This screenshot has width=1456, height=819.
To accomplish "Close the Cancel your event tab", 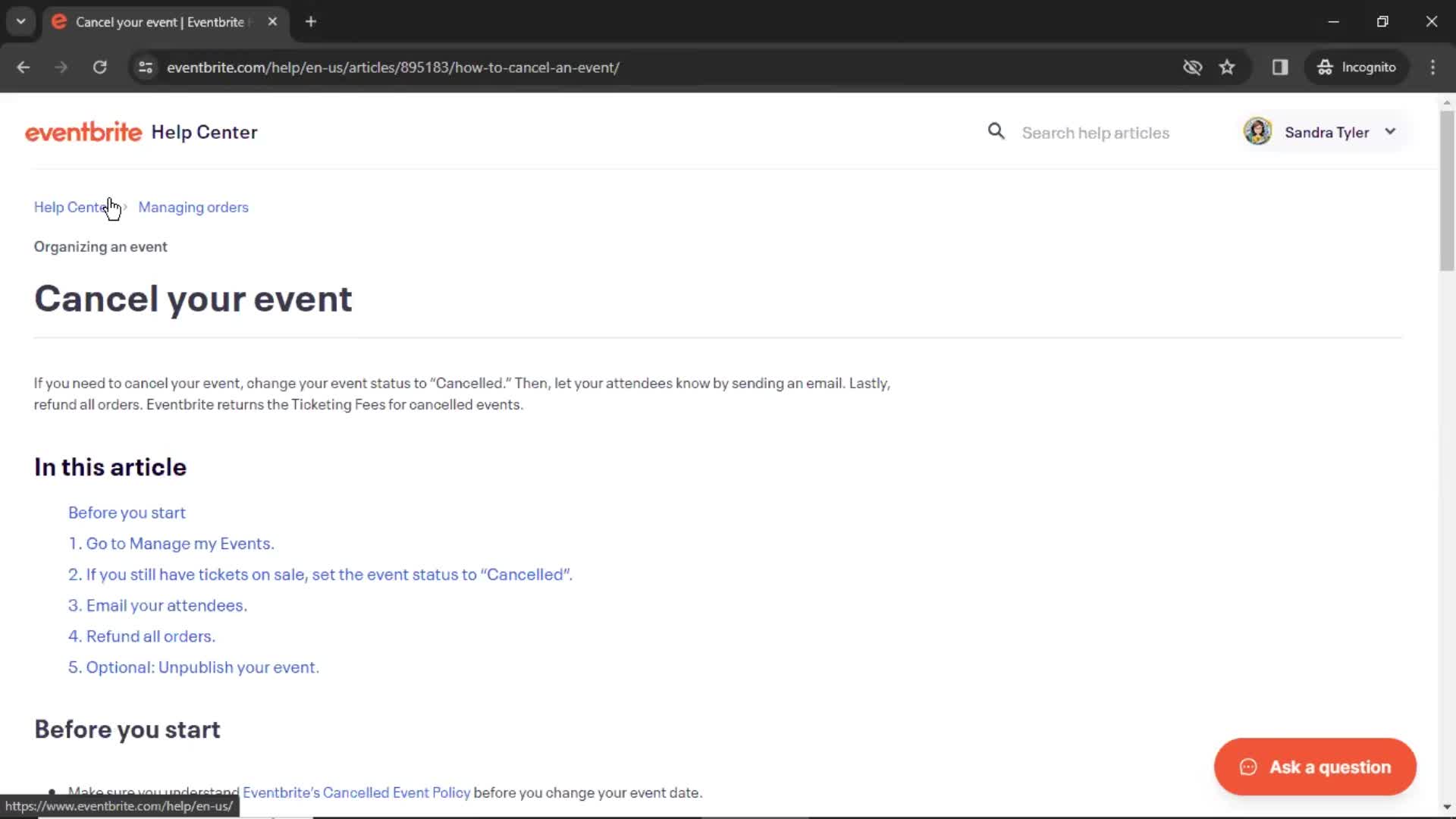I will 272,22.
